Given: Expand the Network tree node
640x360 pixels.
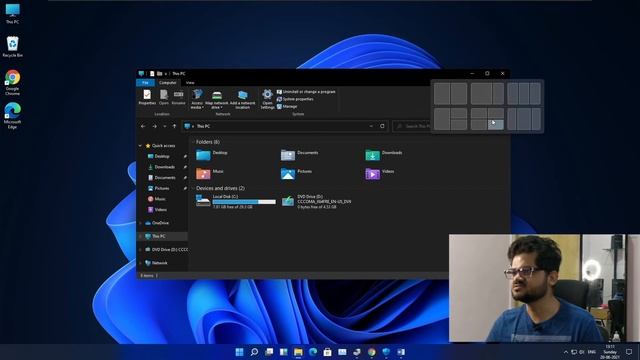Looking at the screenshot, I should tap(140, 263).
